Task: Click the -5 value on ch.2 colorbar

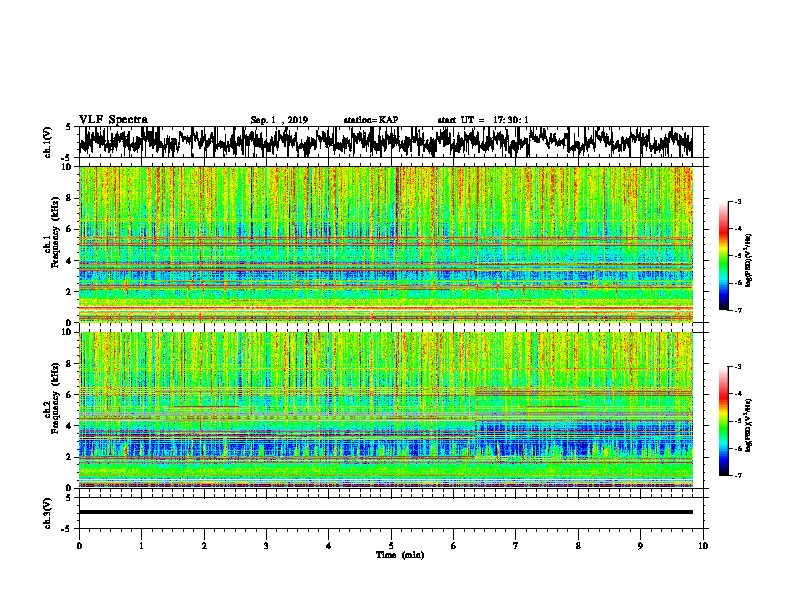Action: coord(737,421)
